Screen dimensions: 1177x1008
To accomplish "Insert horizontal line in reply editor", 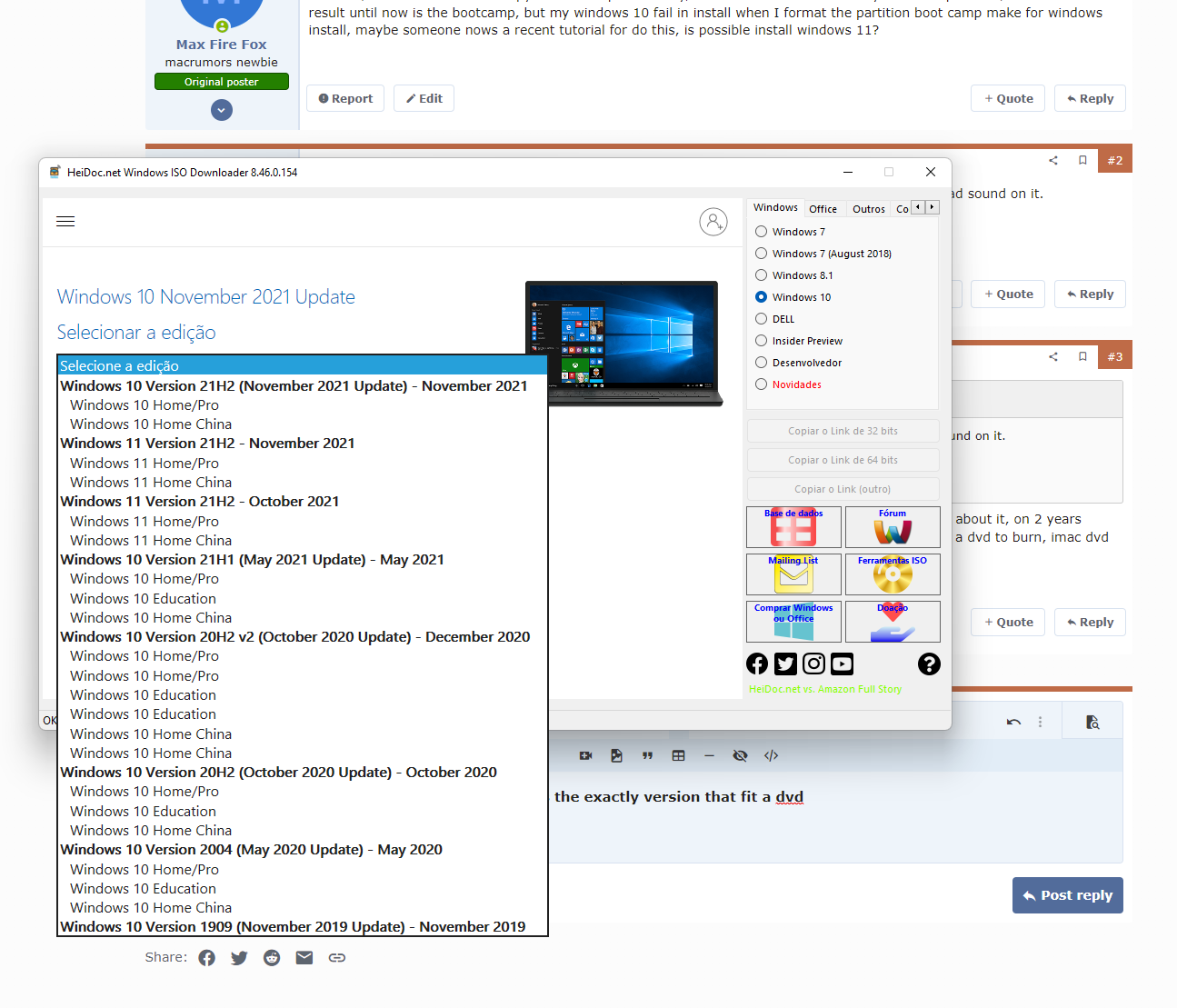I will (x=709, y=755).
